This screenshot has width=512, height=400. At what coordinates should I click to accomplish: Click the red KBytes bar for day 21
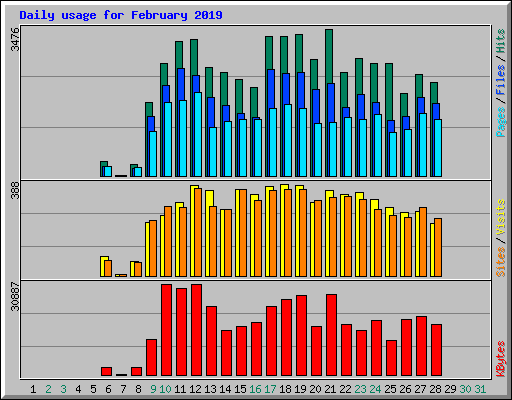[331, 335]
